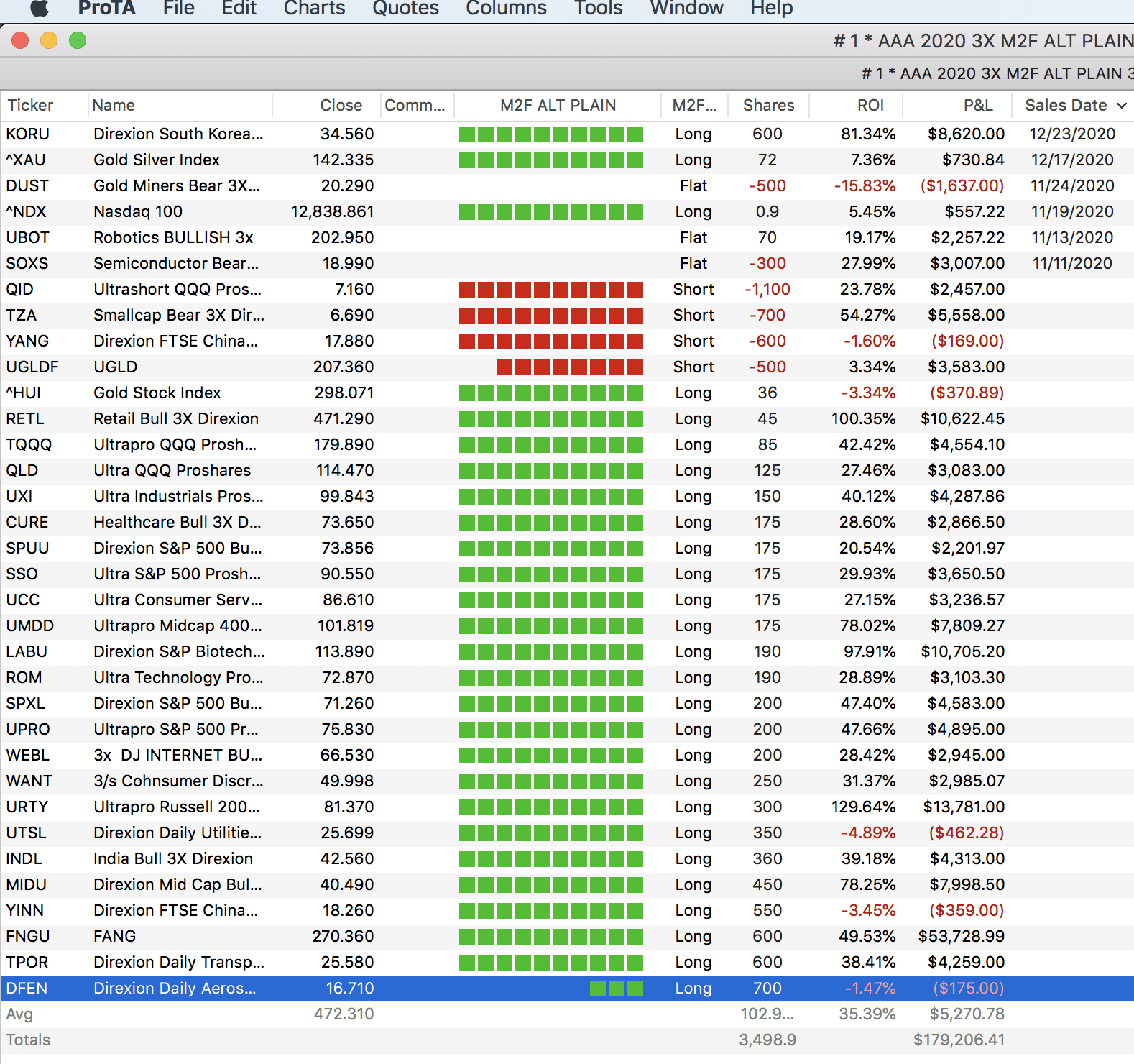
Task: Open the Tools menu
Action: (x=599, y=8)
